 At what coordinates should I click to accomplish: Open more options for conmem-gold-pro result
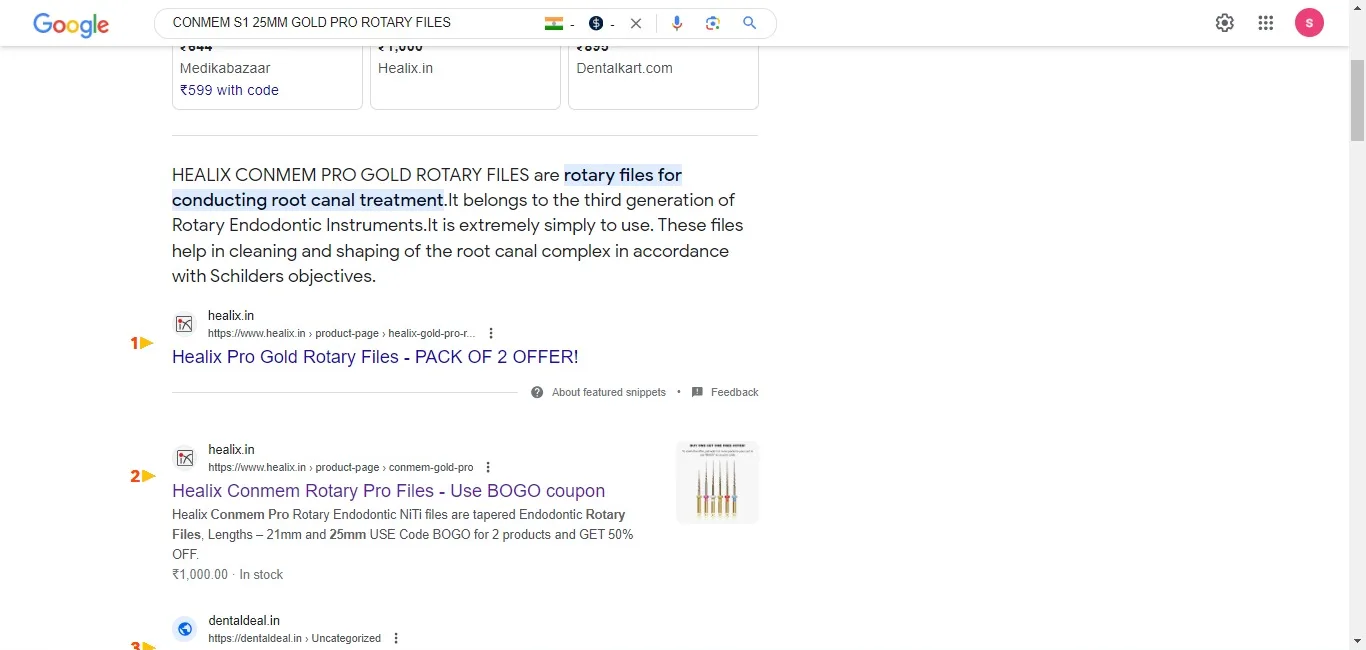[x=488, y=467]
